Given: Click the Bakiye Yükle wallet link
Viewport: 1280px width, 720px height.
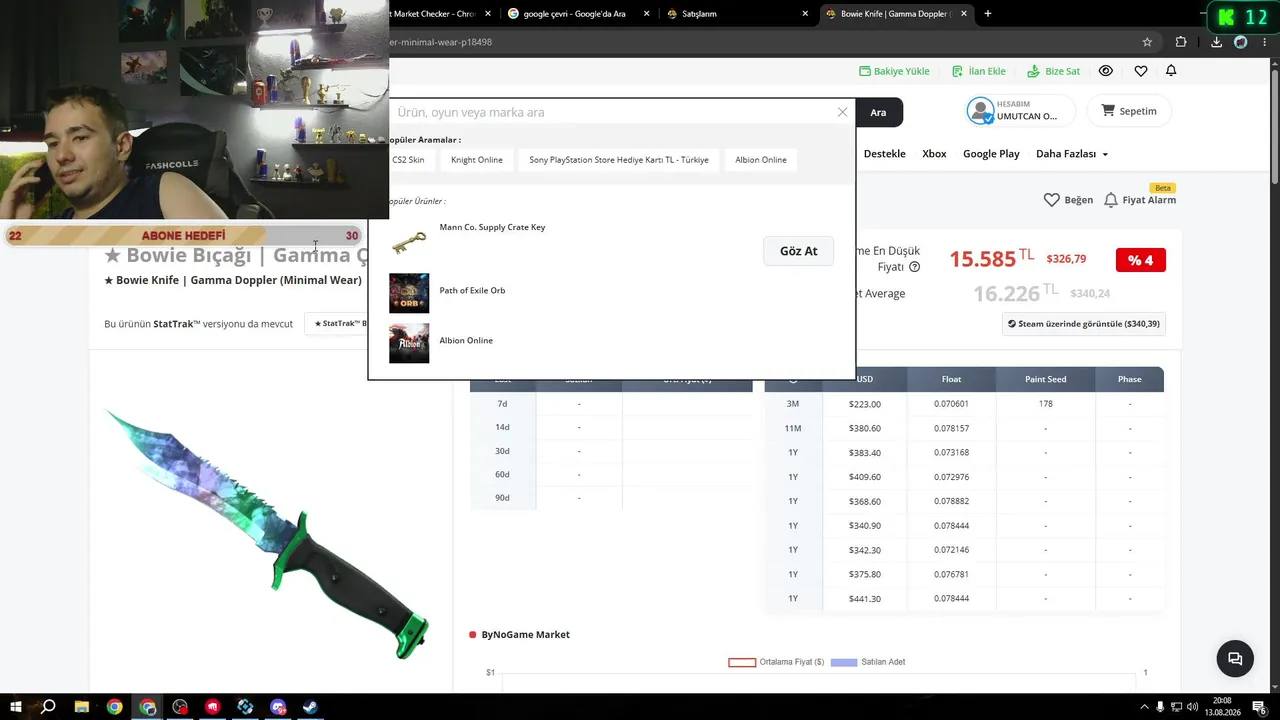Looking at the screenshot, I should tap(894, 71).
